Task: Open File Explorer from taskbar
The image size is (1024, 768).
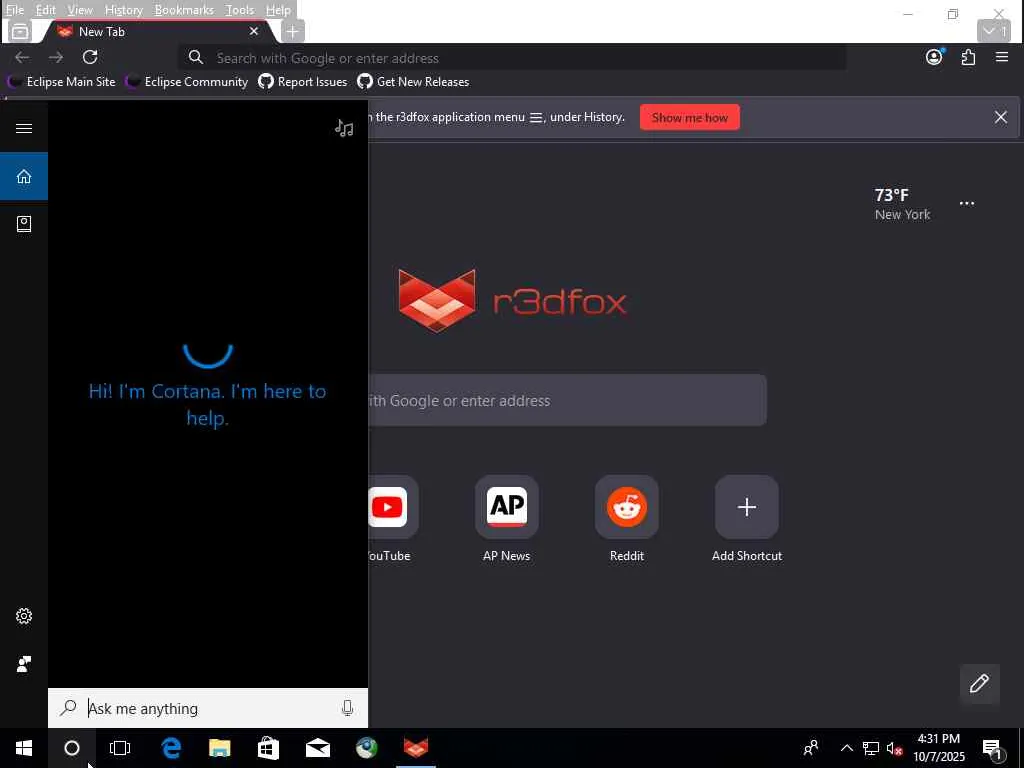Action: click(x=219, y=748)
